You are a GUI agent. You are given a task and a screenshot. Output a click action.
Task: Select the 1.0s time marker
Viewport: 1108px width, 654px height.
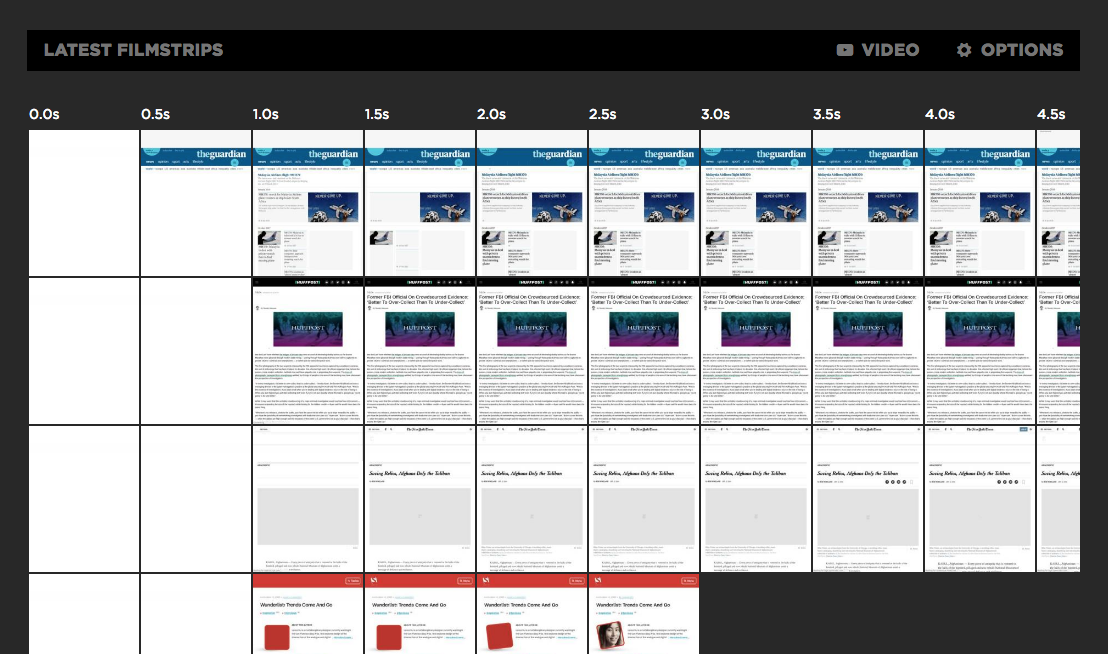266,114
